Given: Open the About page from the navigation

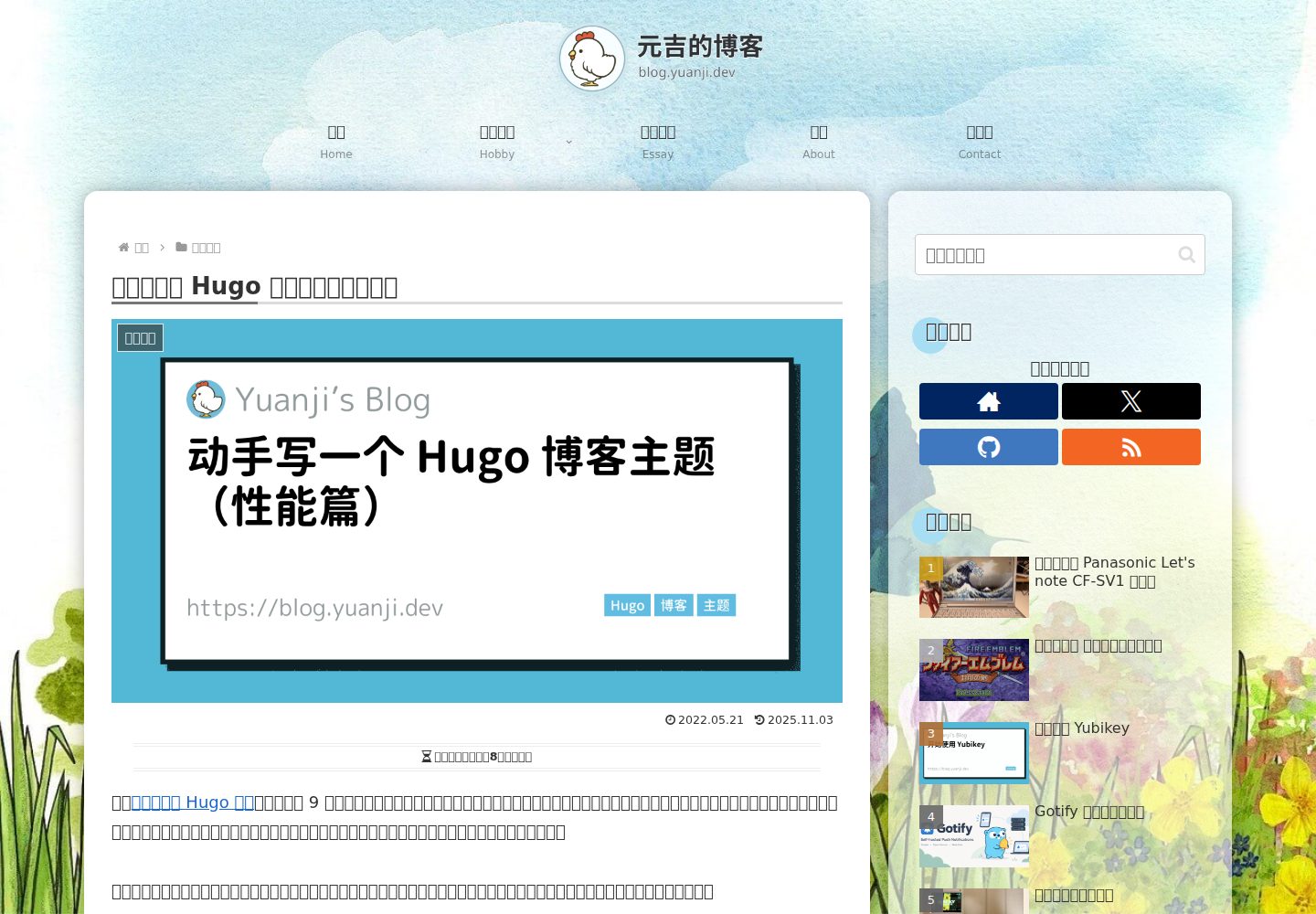Looking at the screenshot, I should [819, 142].
